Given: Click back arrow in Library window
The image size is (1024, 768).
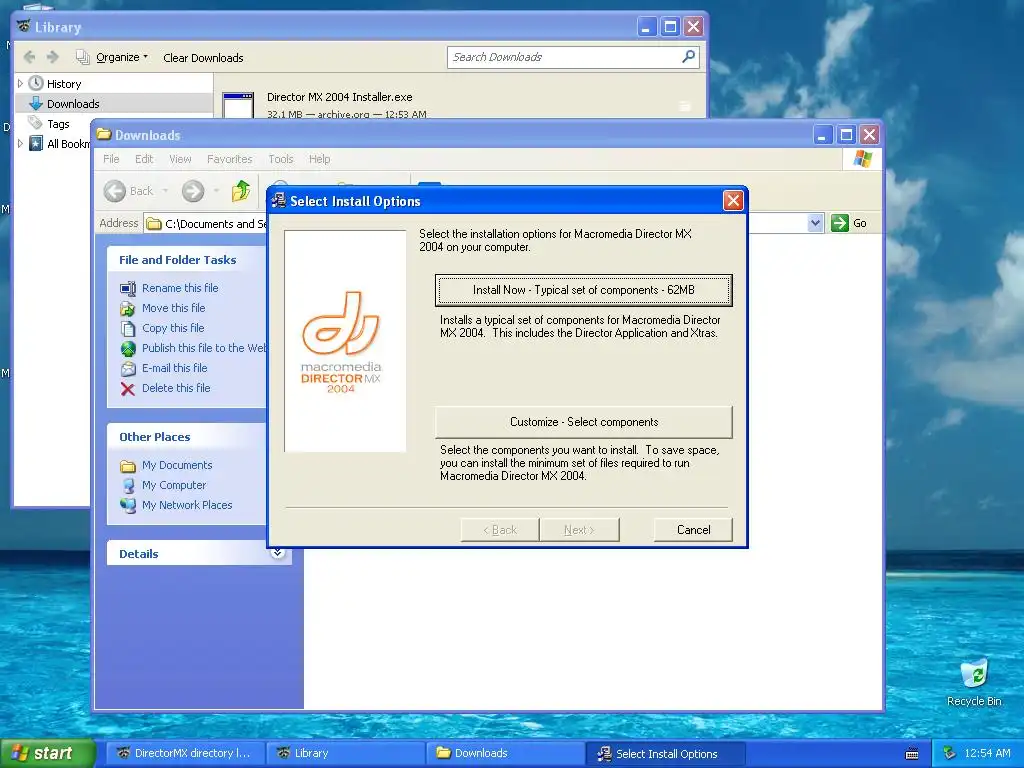Looking at the screenshot, I should coord(29,57).
